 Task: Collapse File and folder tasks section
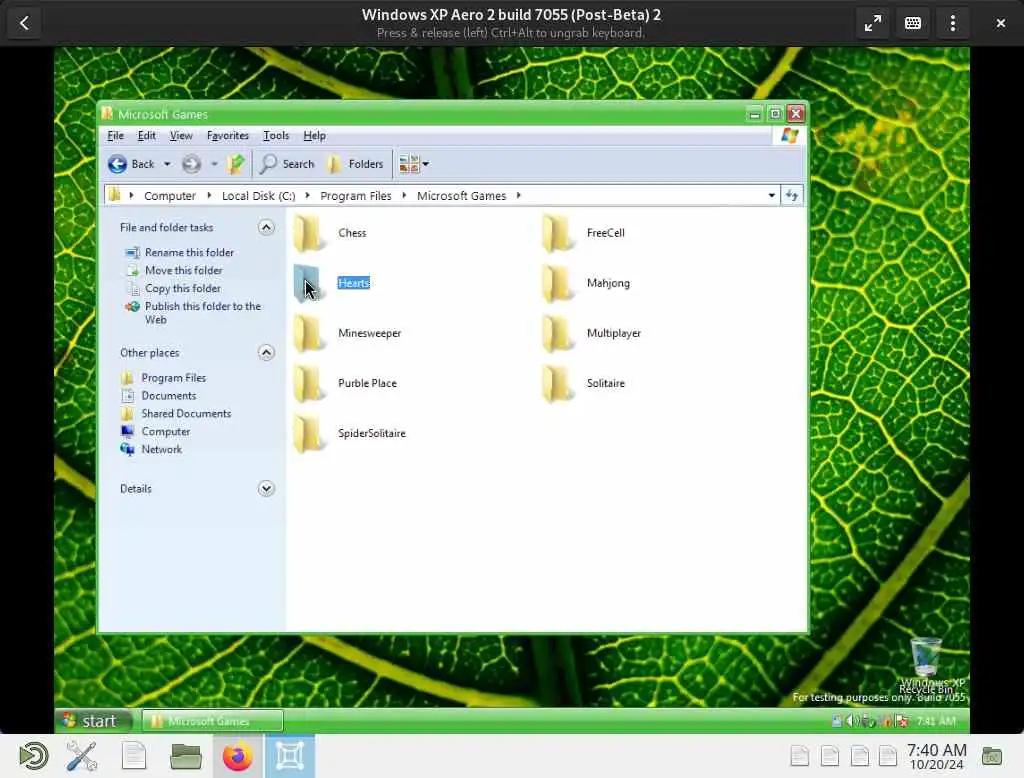tap(266, 227)
